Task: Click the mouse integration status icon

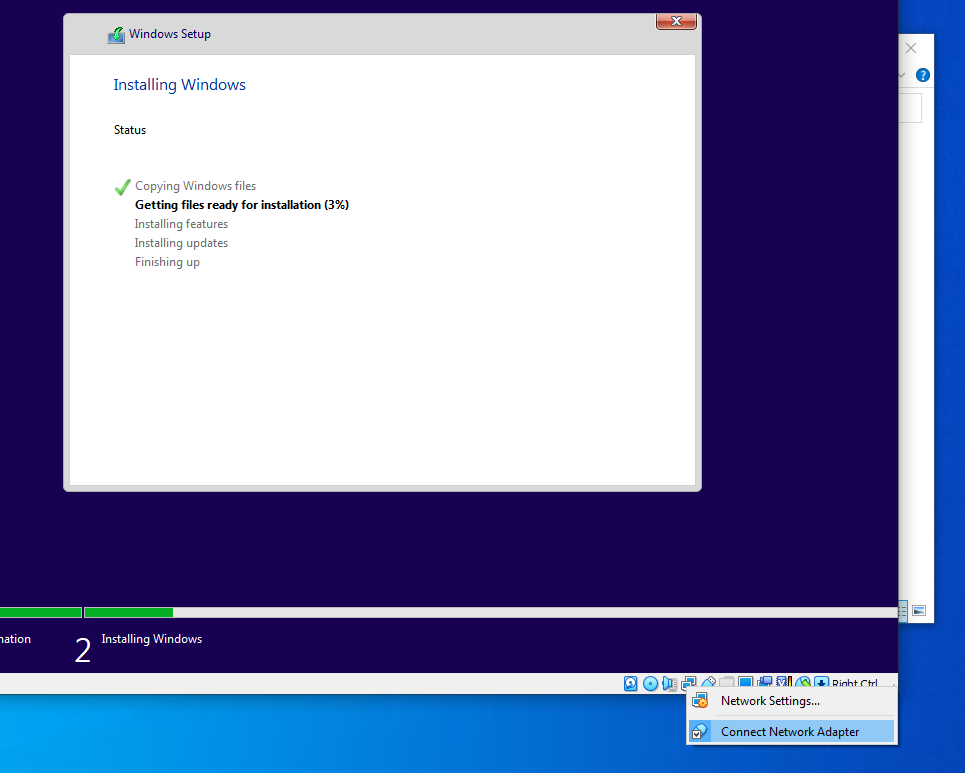Action: click(x=803, y=684)
